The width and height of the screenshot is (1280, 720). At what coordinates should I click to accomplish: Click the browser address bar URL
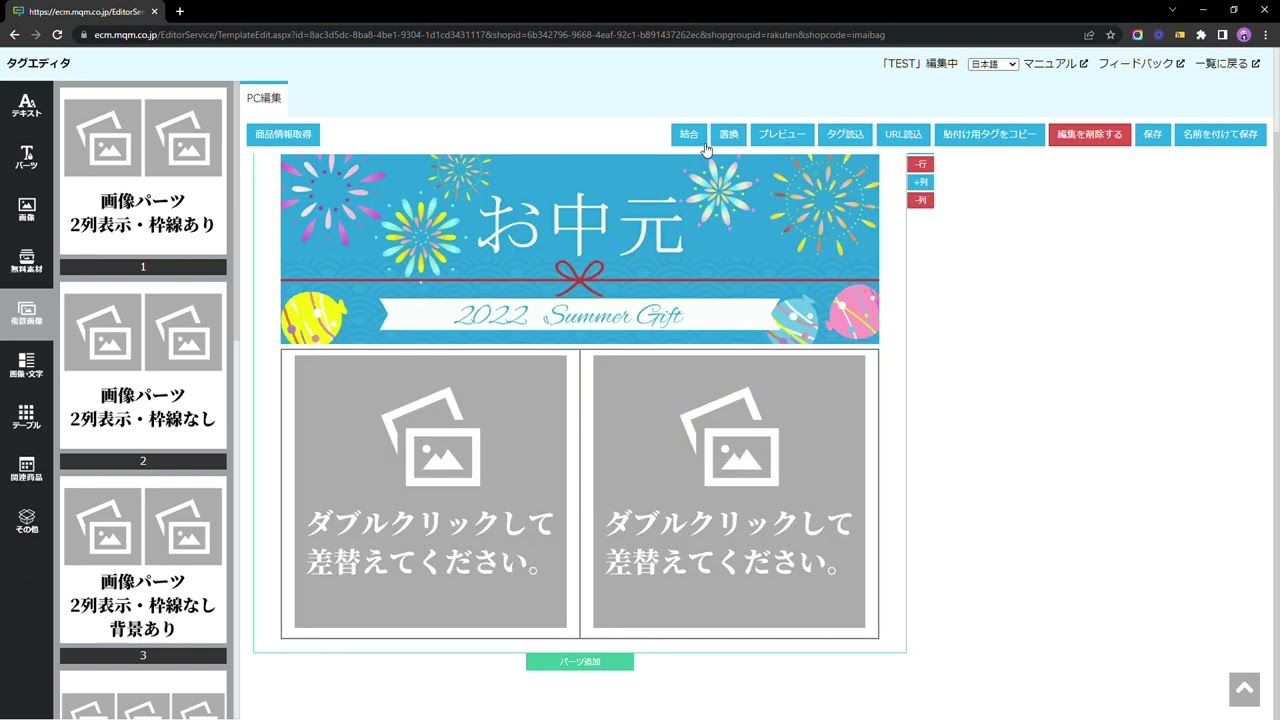[x=490, y=35]
